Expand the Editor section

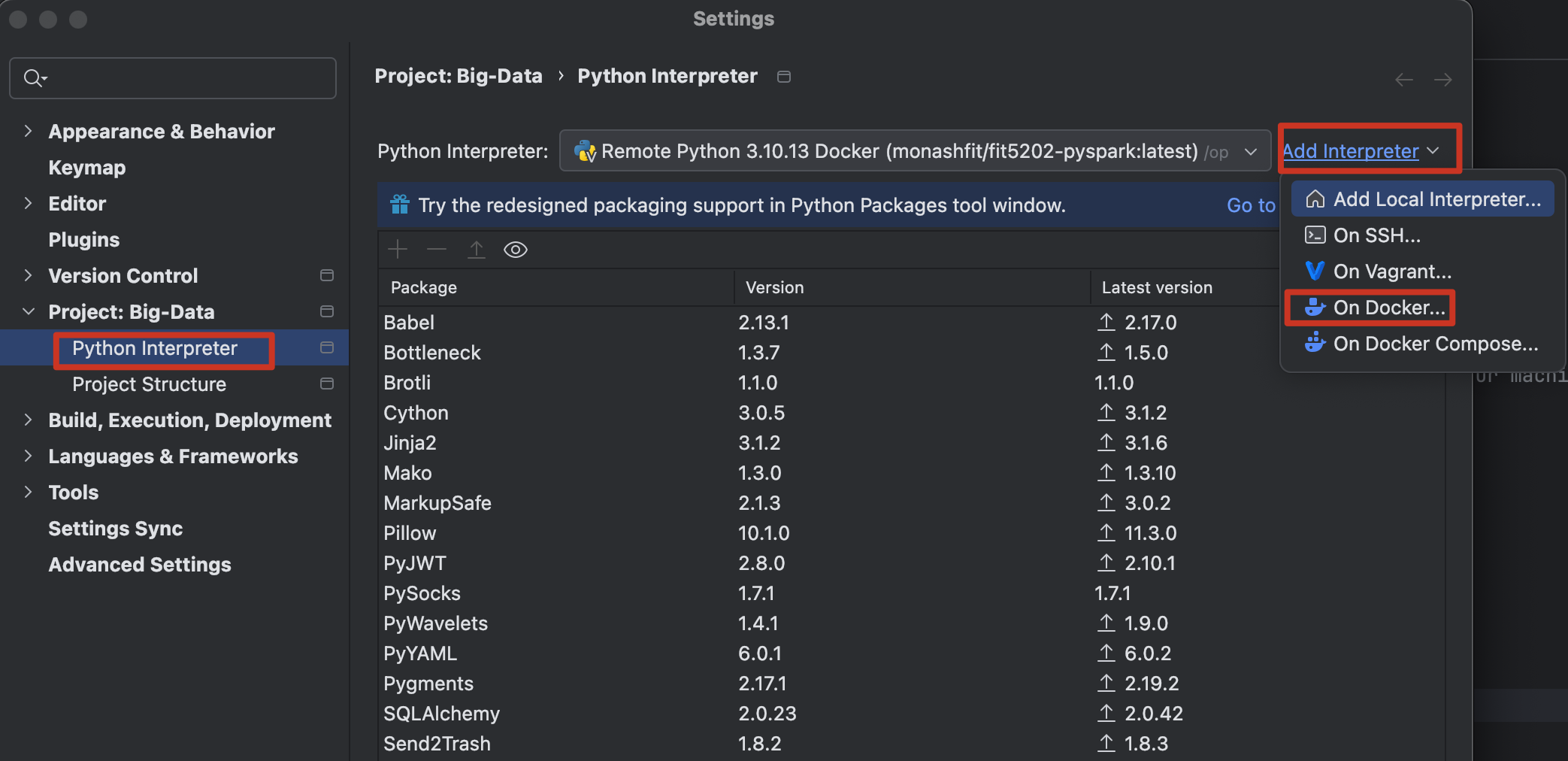[x=28, y=203]
